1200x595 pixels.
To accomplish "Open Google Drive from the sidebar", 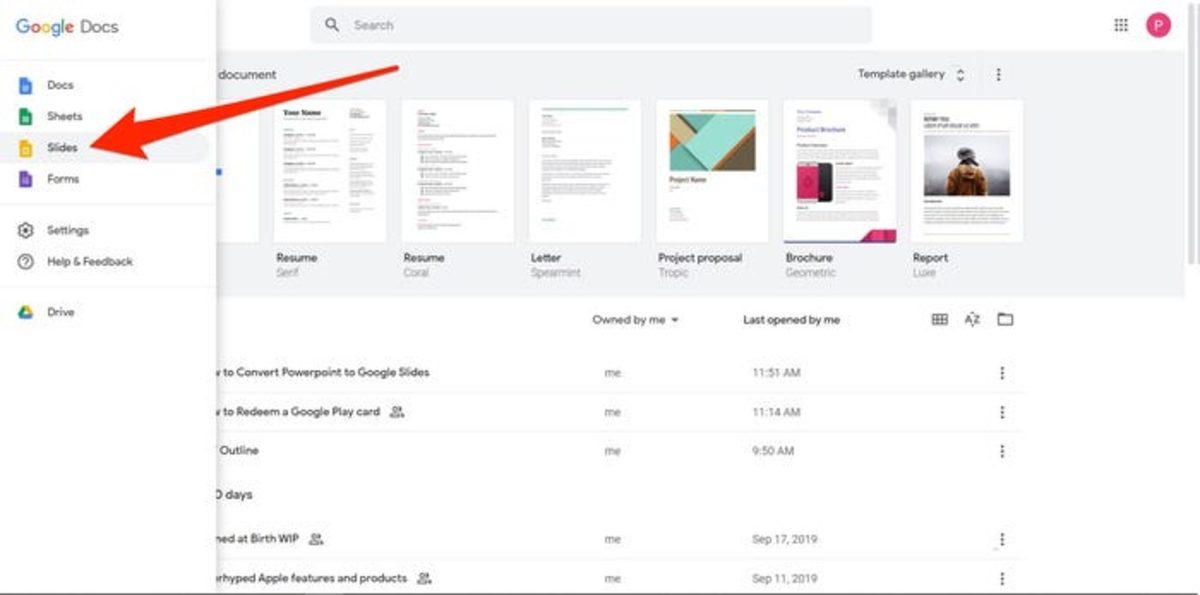I will pos(62,312).
